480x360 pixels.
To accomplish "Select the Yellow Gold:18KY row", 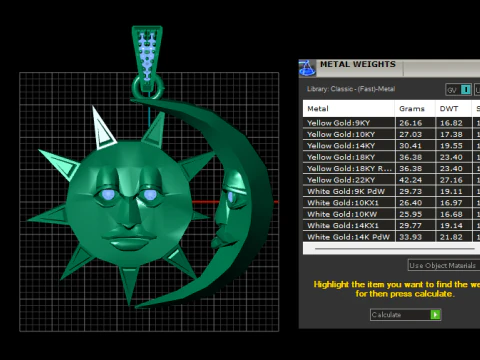I will pyautogui.click(x=391, y=157).
